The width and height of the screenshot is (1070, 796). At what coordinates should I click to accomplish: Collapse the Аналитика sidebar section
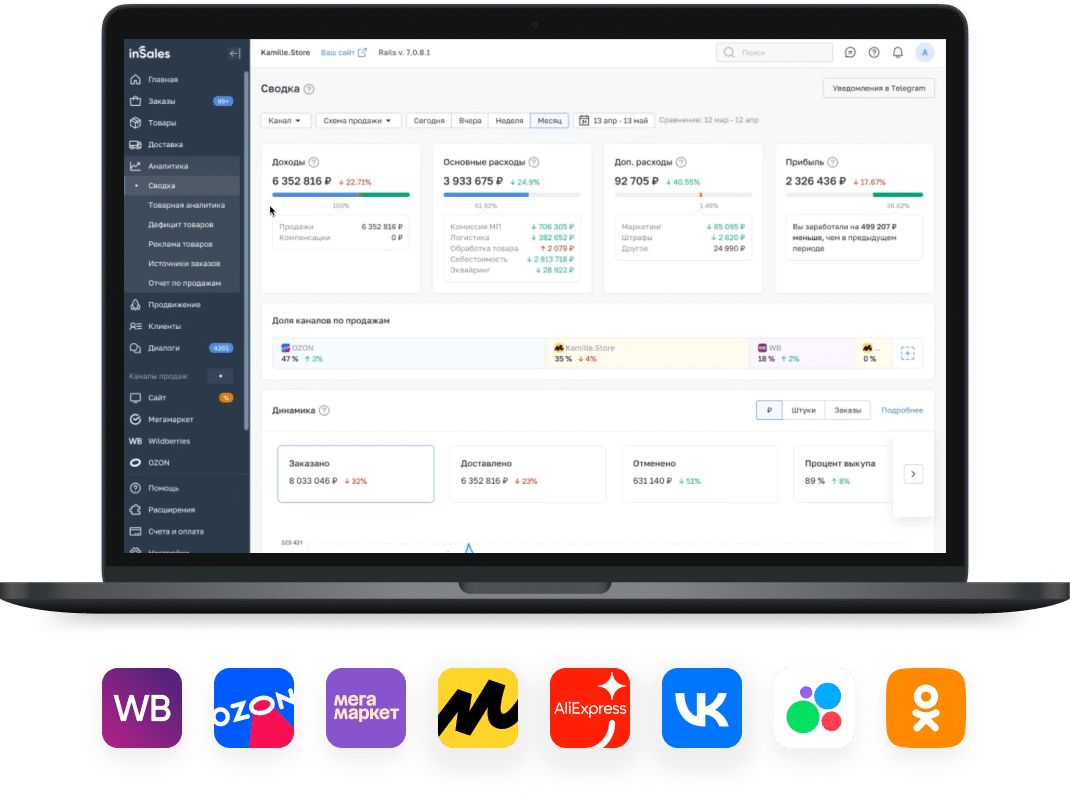(x=167, y=166)
